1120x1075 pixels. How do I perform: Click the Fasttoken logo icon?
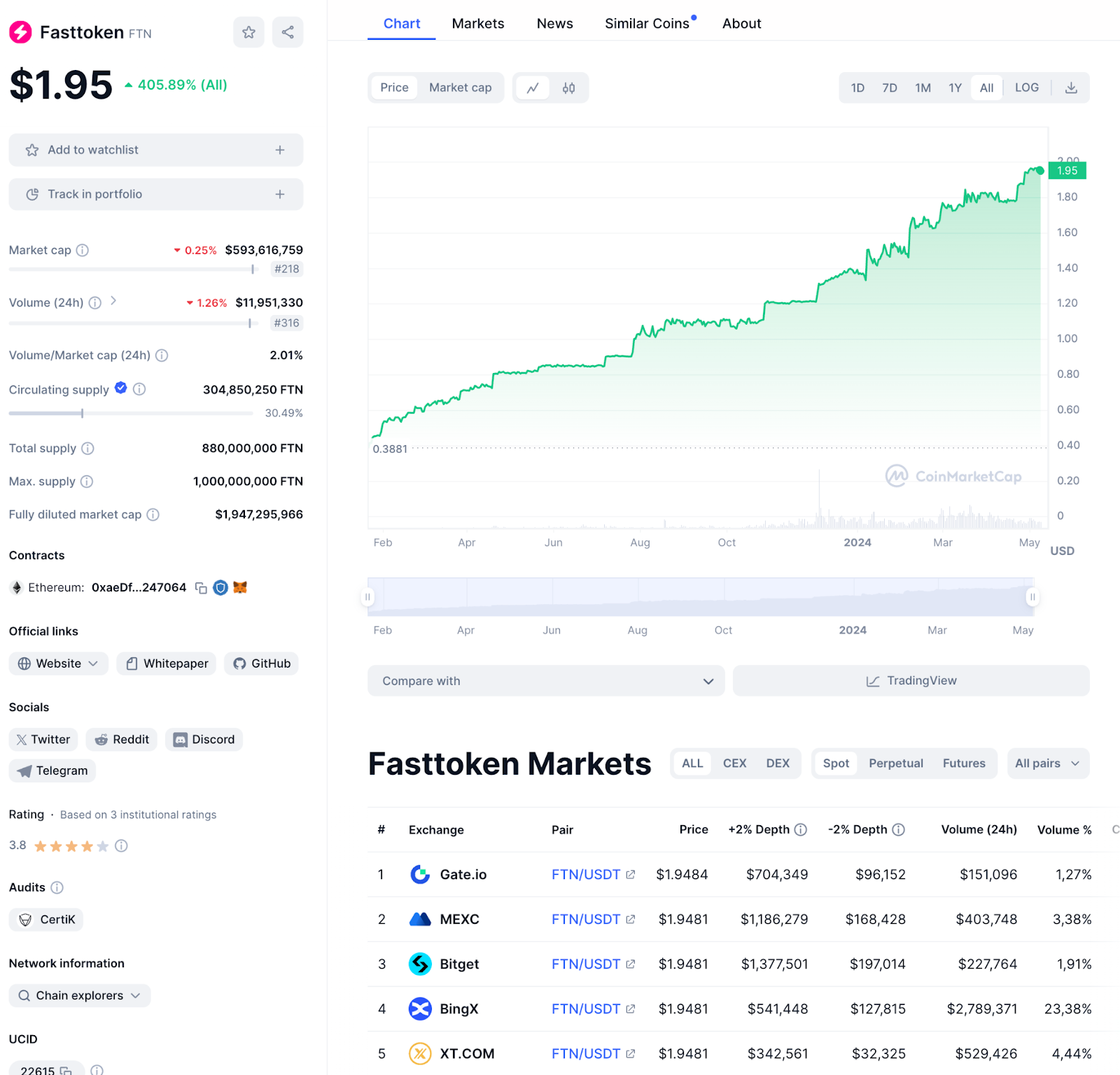[x=20, y=32]
